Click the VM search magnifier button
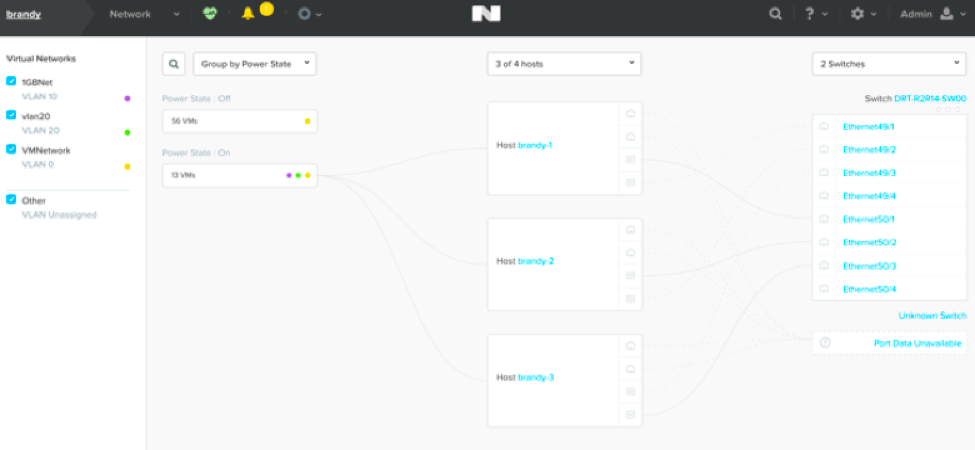This screenshot has width=975, height=450. [174, 64]
